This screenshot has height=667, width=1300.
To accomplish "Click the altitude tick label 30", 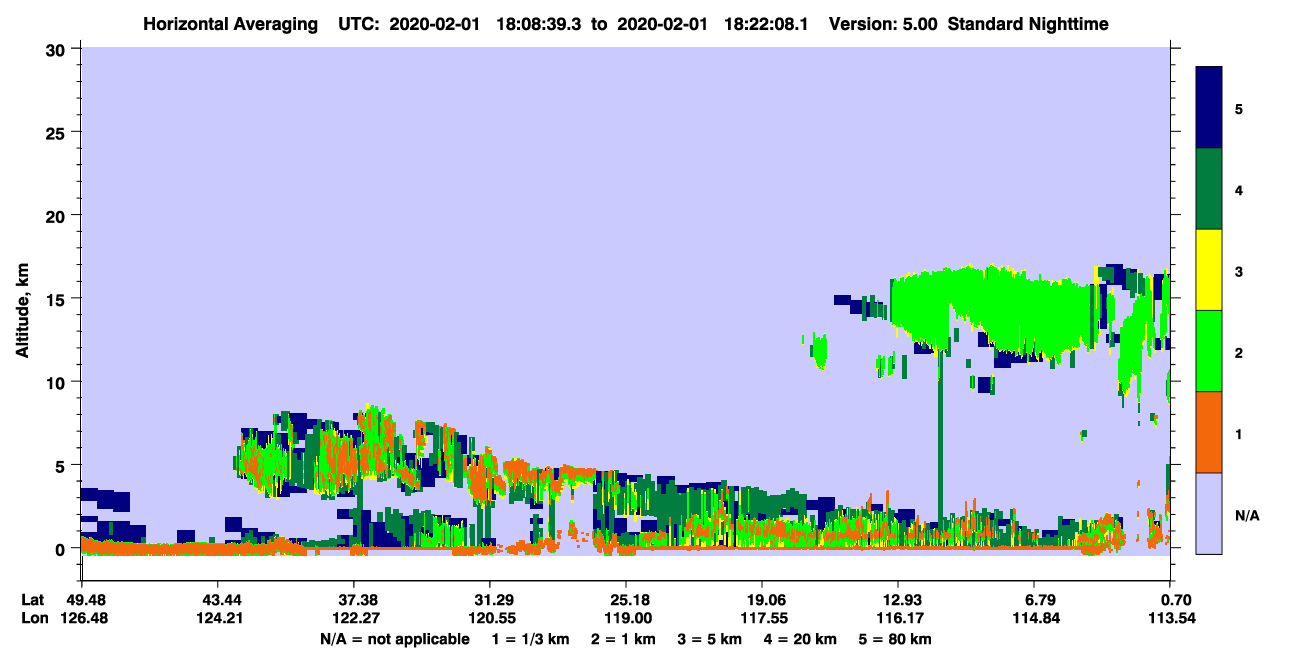I will click(57, 49).
